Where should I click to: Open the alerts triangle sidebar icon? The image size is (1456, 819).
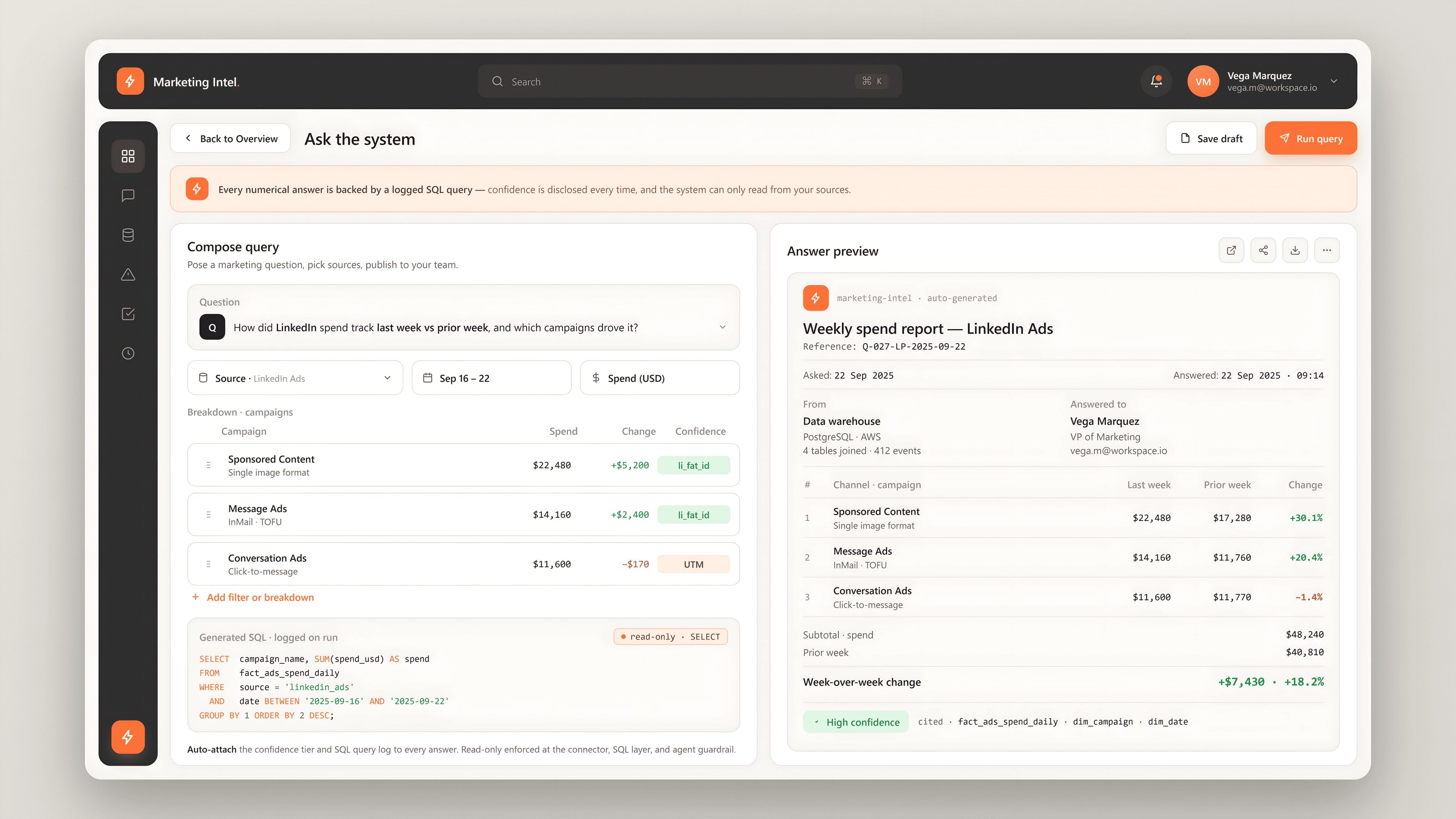pyautogui.click(x=128, y=275)
